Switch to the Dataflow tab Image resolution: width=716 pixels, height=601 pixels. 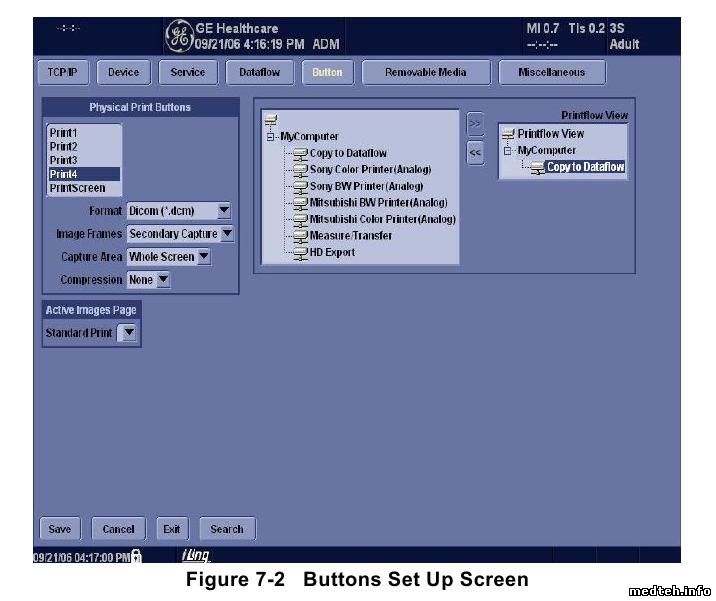pyautogui.click(x=259, y=73)
